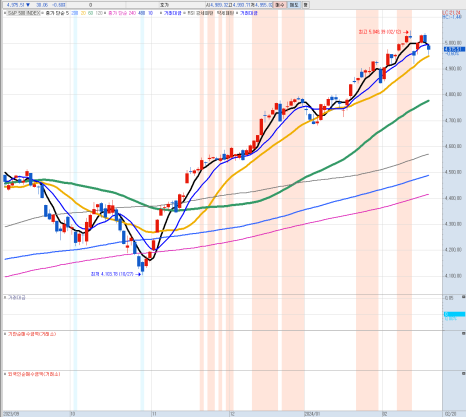Click the yellow 20 moving average period
The image size is (466, 417).
tap(83, 13)
